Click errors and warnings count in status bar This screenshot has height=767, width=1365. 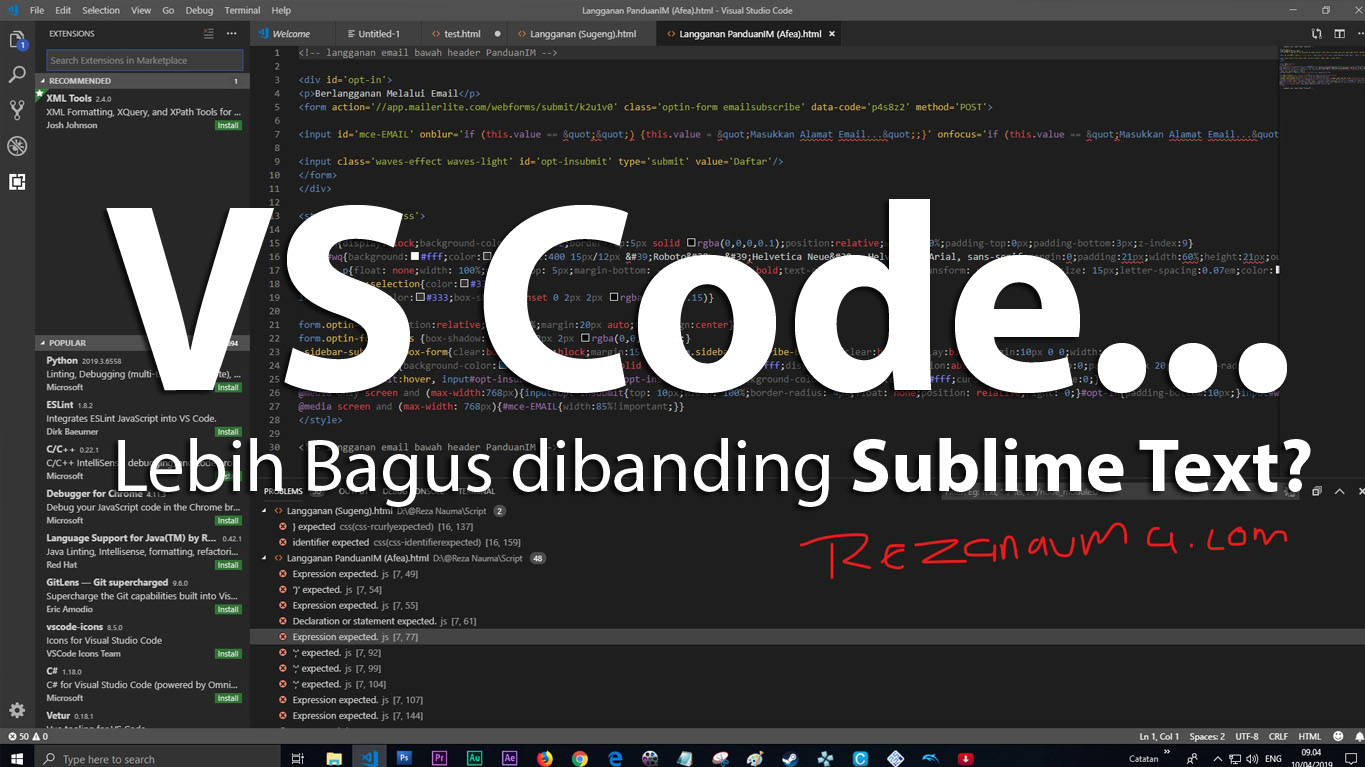pyautogui.click(x=27, y=736)
